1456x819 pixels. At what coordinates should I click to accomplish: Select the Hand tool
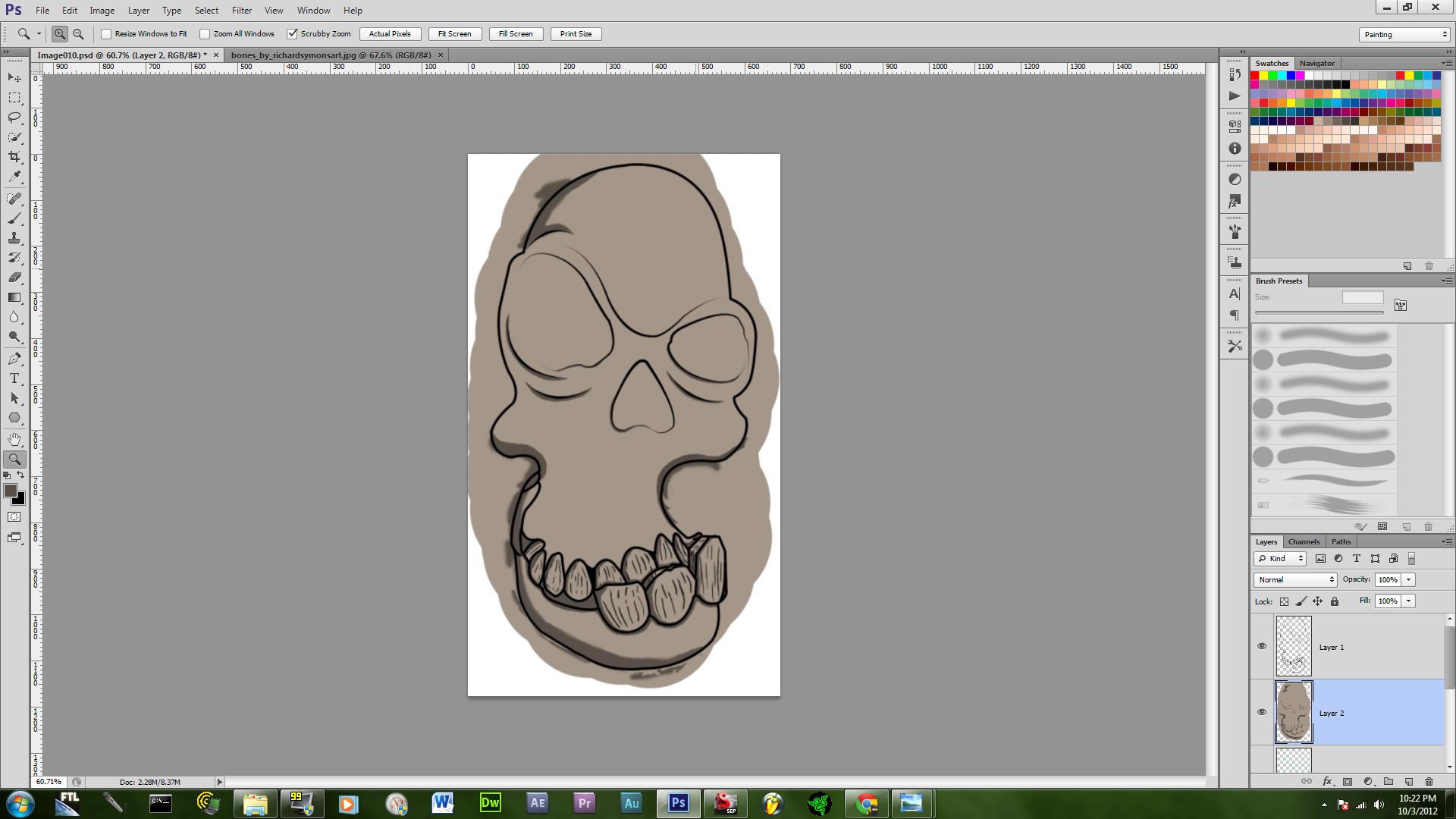14,439
